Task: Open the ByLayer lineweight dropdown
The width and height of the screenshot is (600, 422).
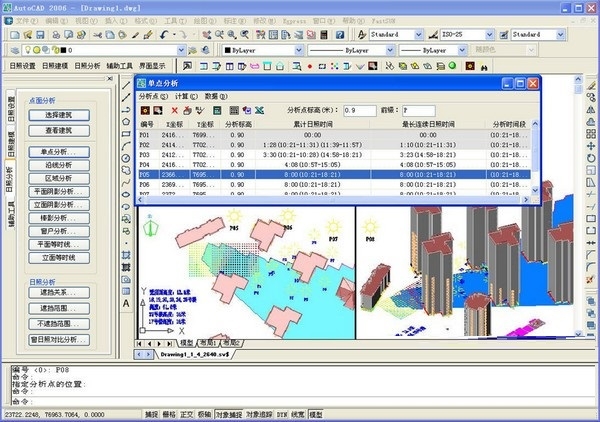Action: pos(462,50)
